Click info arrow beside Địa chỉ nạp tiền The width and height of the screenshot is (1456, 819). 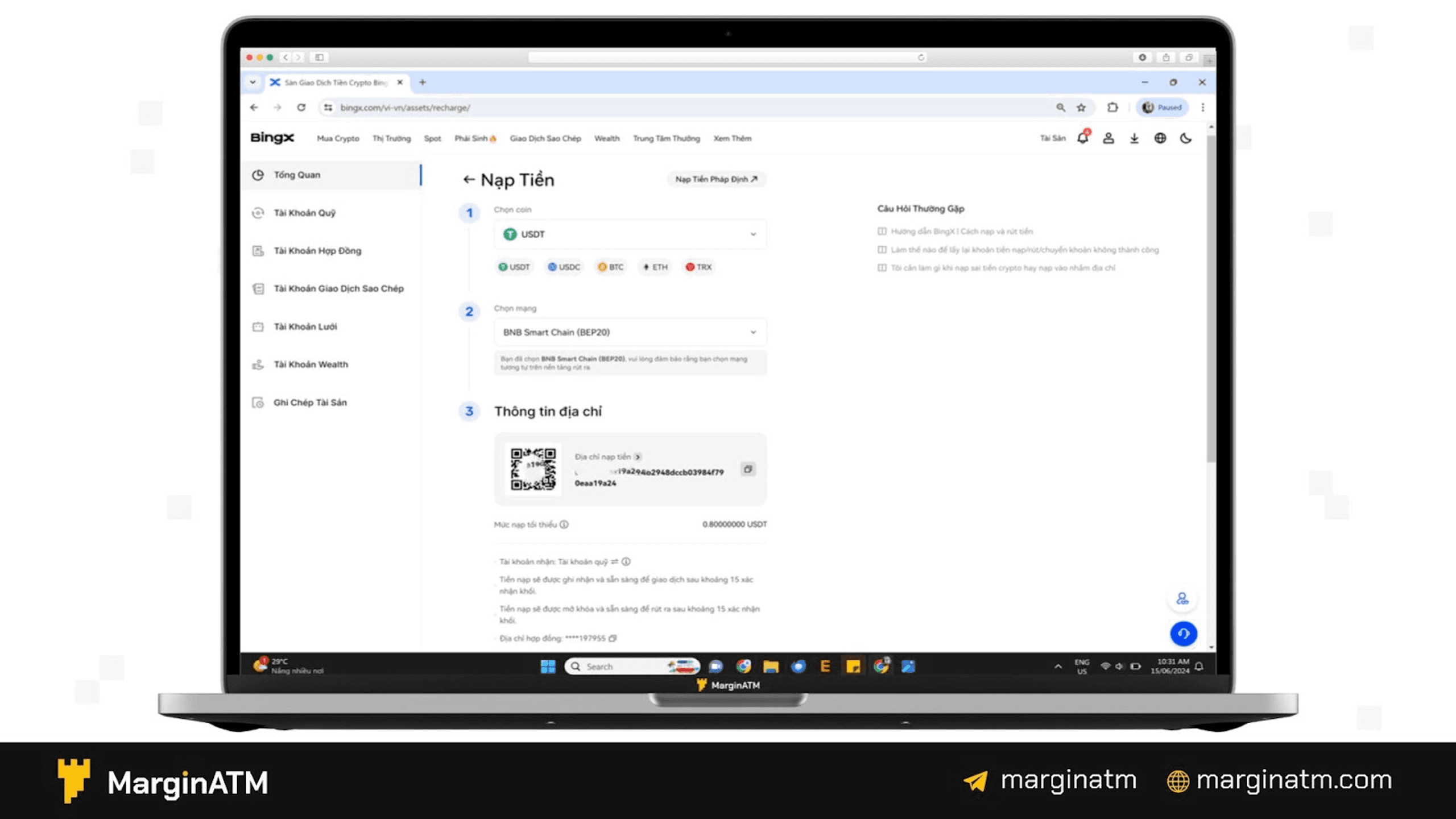pos(638,457)
